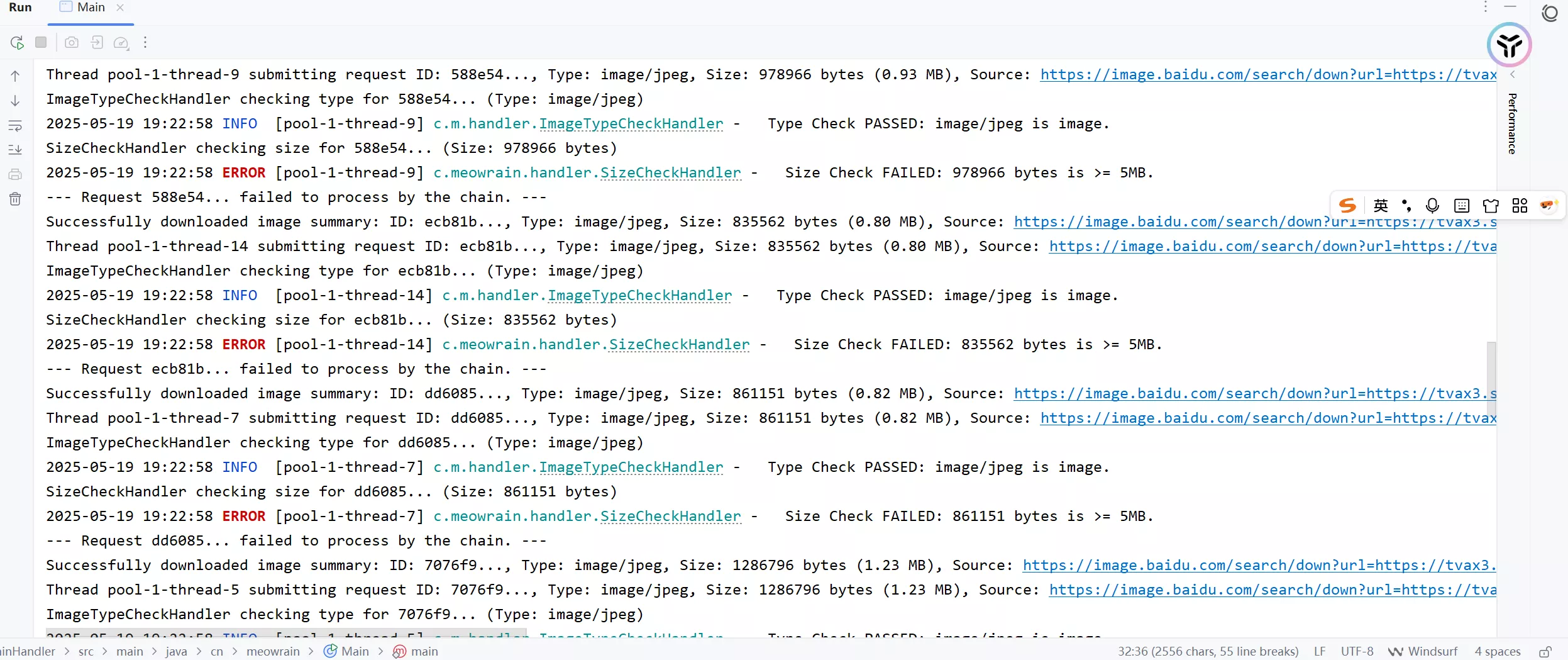Close the Main run tab

point(120,8)
